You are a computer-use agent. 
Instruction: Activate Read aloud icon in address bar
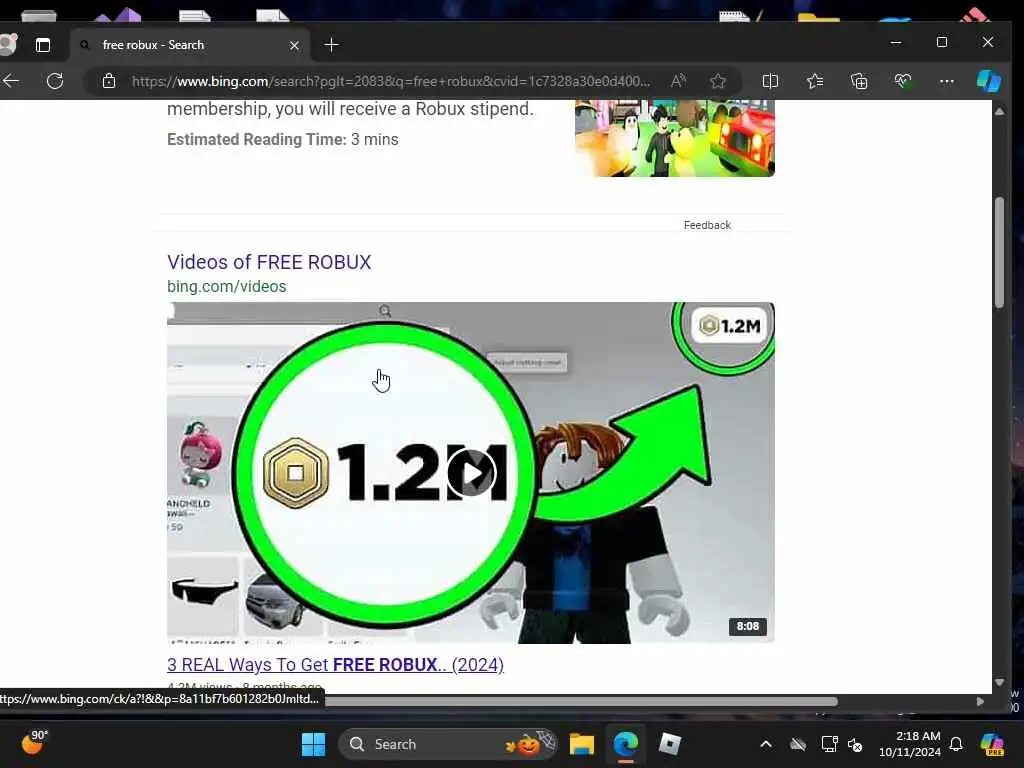pos(678,81)
